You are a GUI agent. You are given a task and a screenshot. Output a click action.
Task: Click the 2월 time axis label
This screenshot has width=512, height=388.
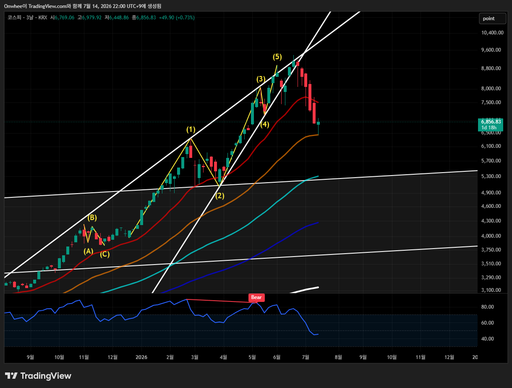click(x=170, y=357)
